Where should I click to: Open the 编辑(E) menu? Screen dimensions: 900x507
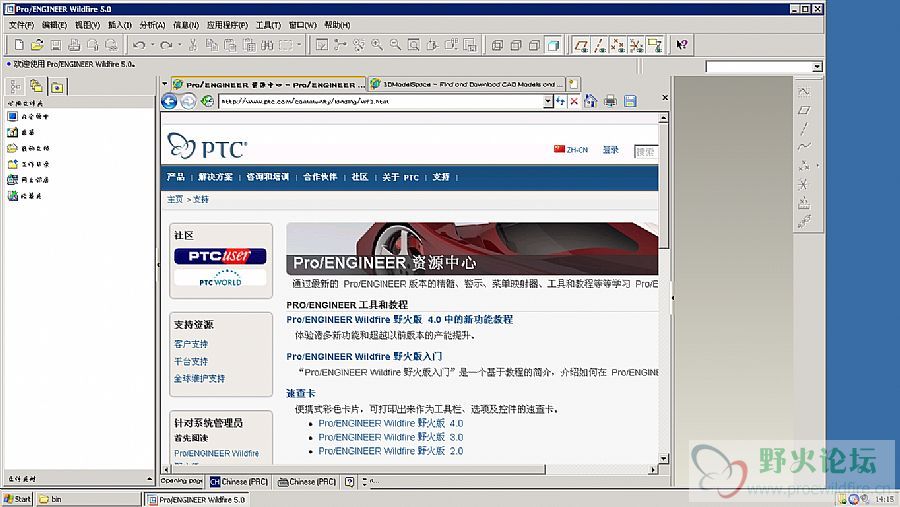coord(55,25)
